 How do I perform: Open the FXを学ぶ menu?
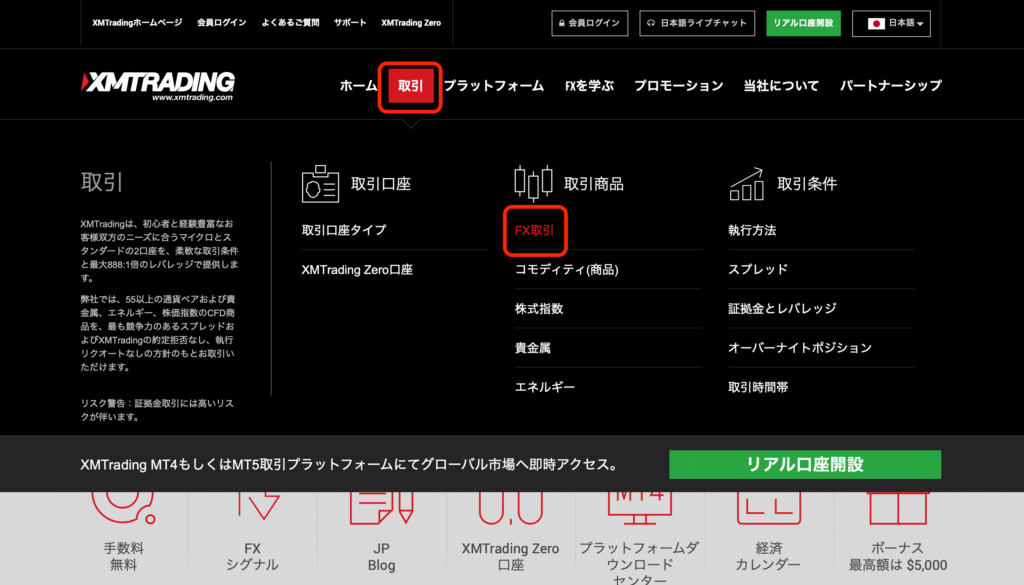pos(589,86)
